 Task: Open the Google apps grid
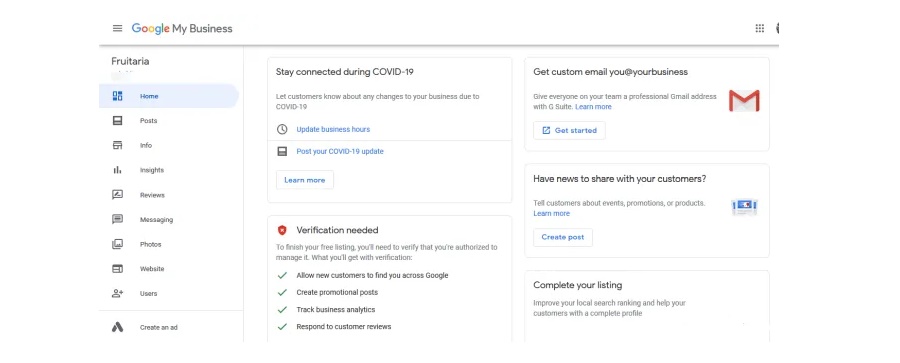tap(759, 28)
